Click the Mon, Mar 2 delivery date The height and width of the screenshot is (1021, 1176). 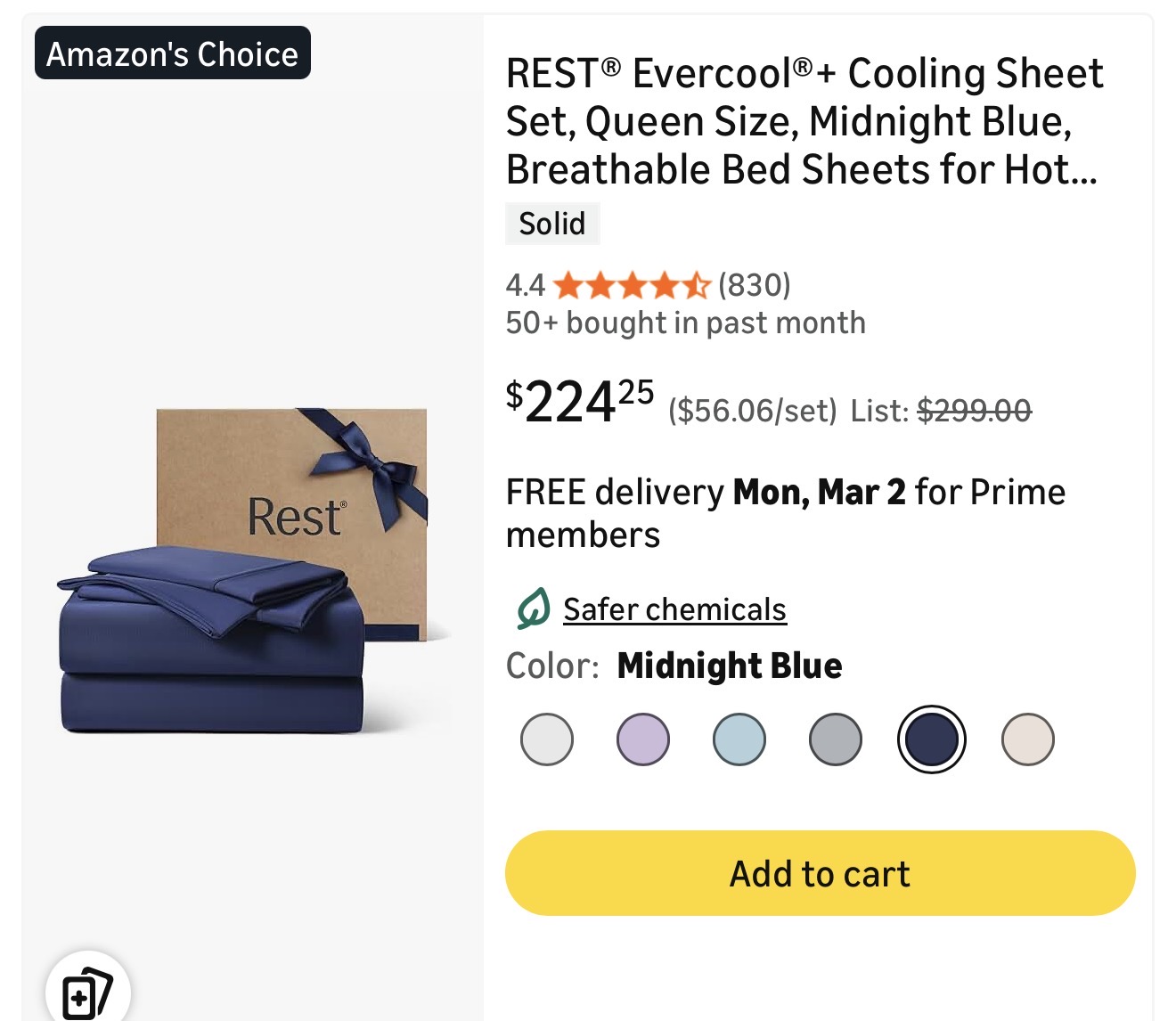coord(819,492)
